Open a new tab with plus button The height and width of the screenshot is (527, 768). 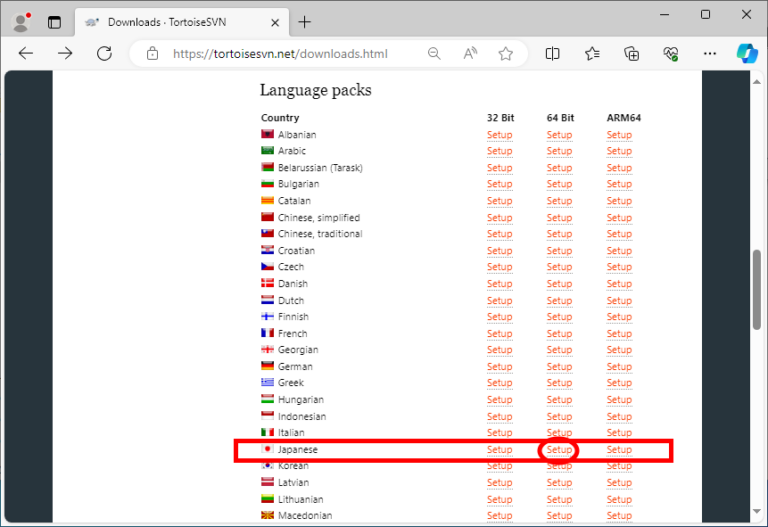(305, 21)
